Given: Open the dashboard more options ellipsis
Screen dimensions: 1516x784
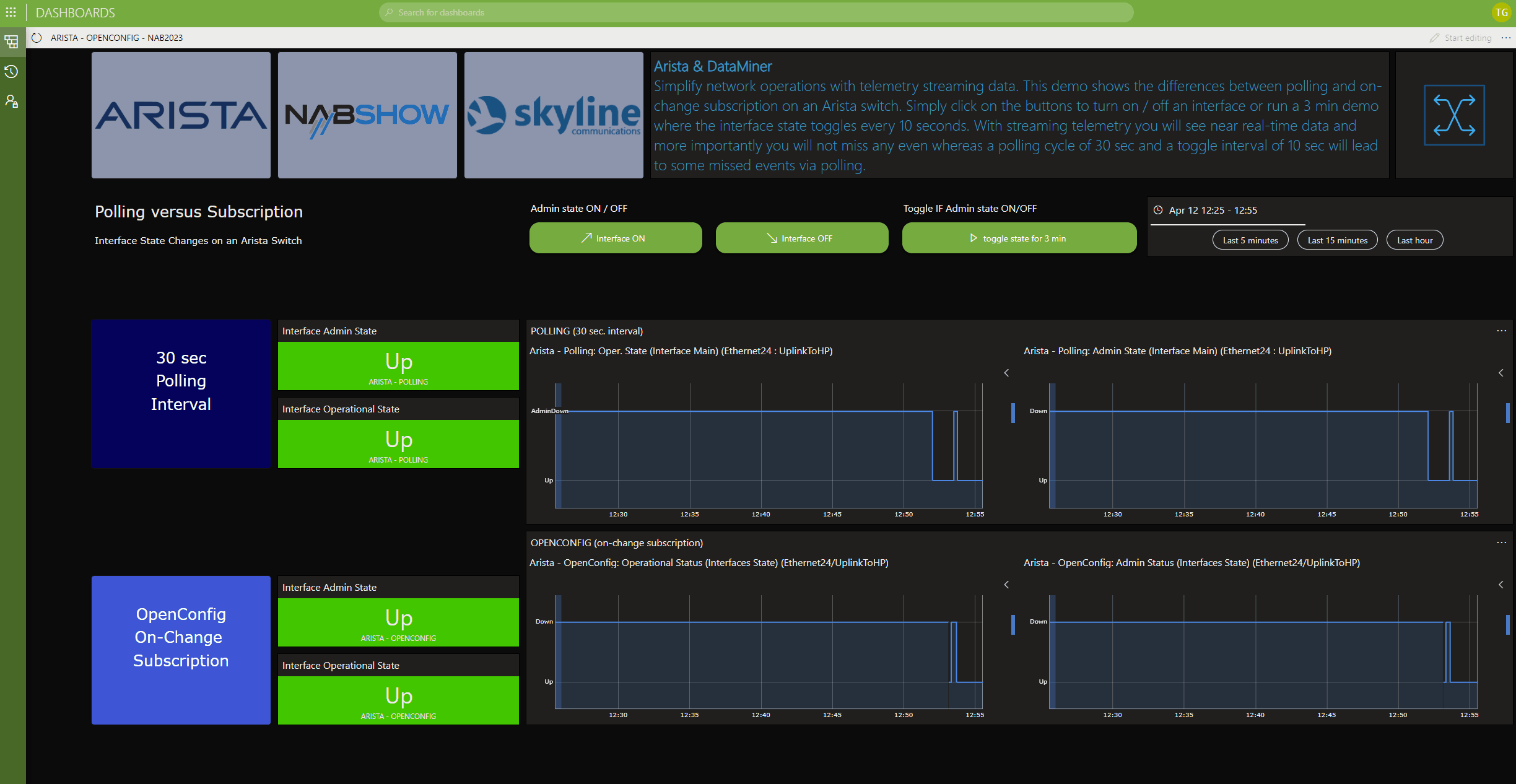Looking at the screenshot, I should point(1506,38).
